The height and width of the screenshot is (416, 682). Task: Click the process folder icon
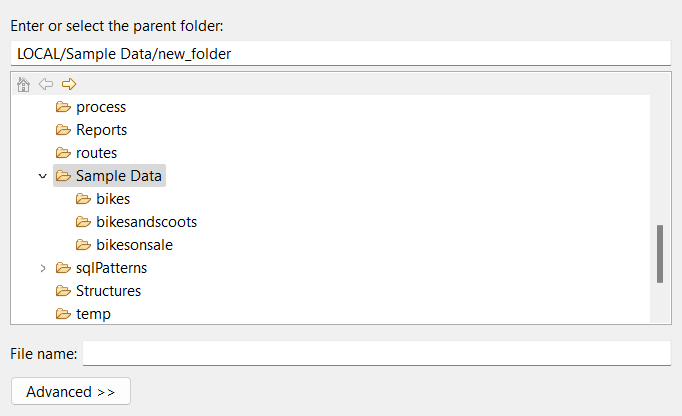click(x=64, y=107)
